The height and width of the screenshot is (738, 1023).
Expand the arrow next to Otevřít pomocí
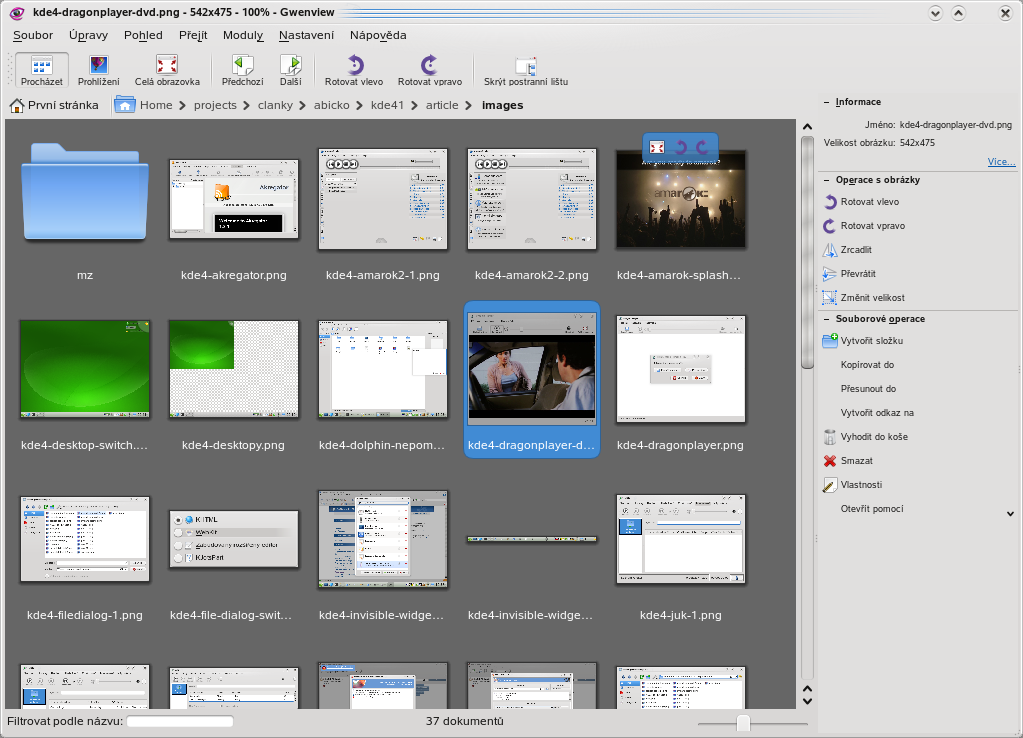(x=1011, y=514)
